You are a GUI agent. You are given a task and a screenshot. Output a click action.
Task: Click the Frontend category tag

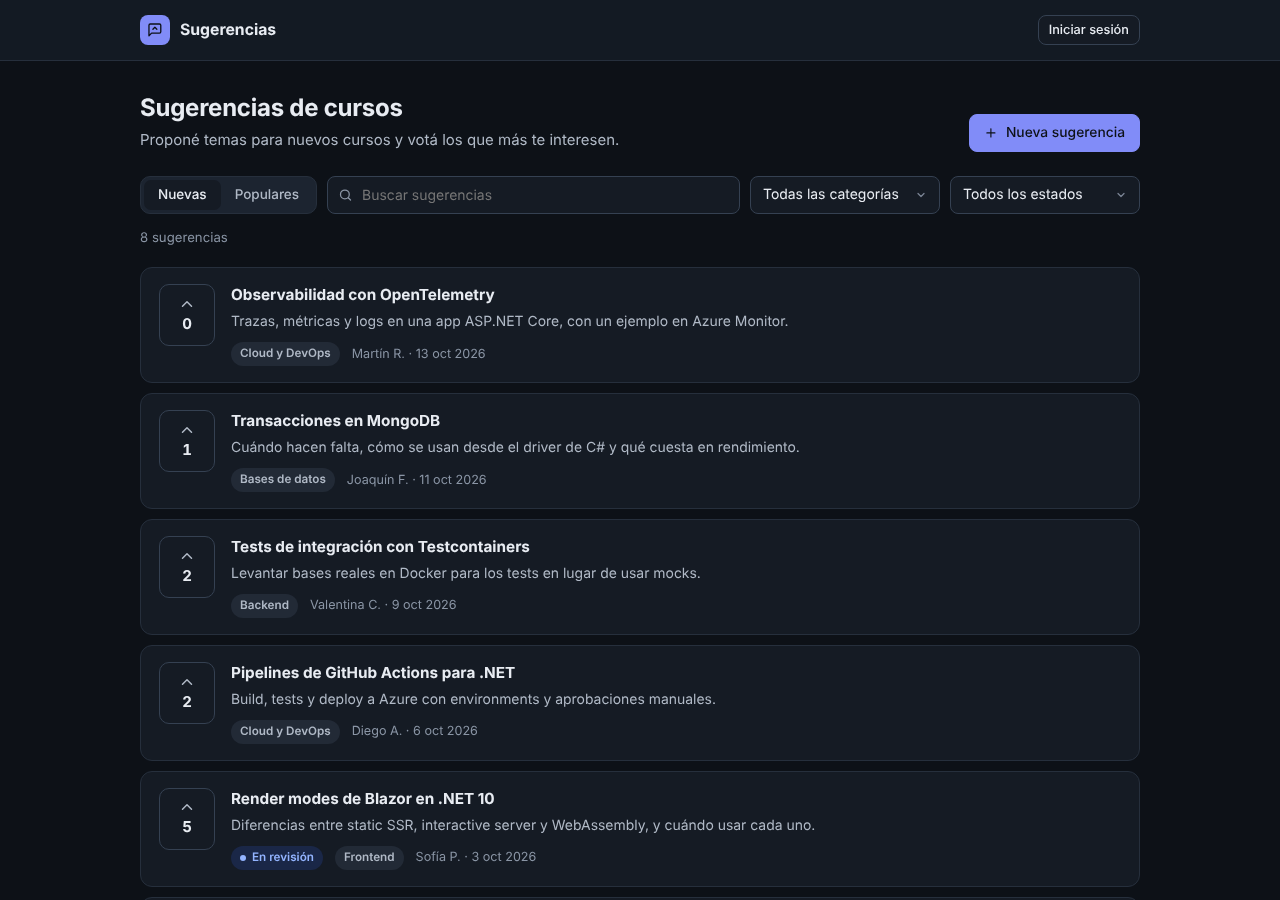click(369, 858)
